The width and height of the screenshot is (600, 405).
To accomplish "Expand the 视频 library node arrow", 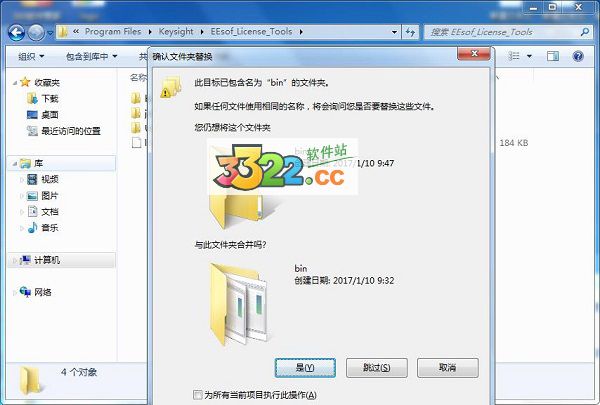I will point(22,180).
